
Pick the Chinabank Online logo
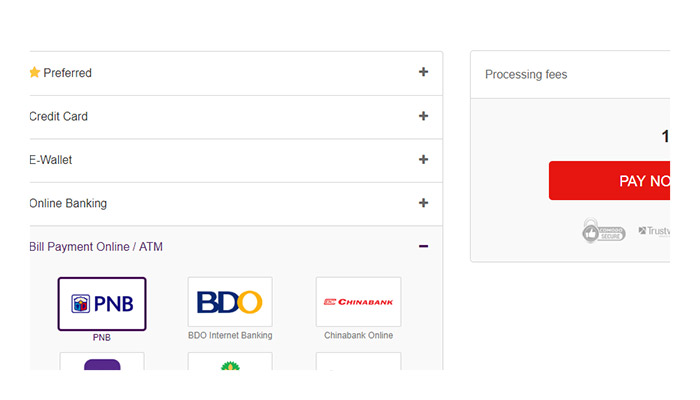coord(358,302)
